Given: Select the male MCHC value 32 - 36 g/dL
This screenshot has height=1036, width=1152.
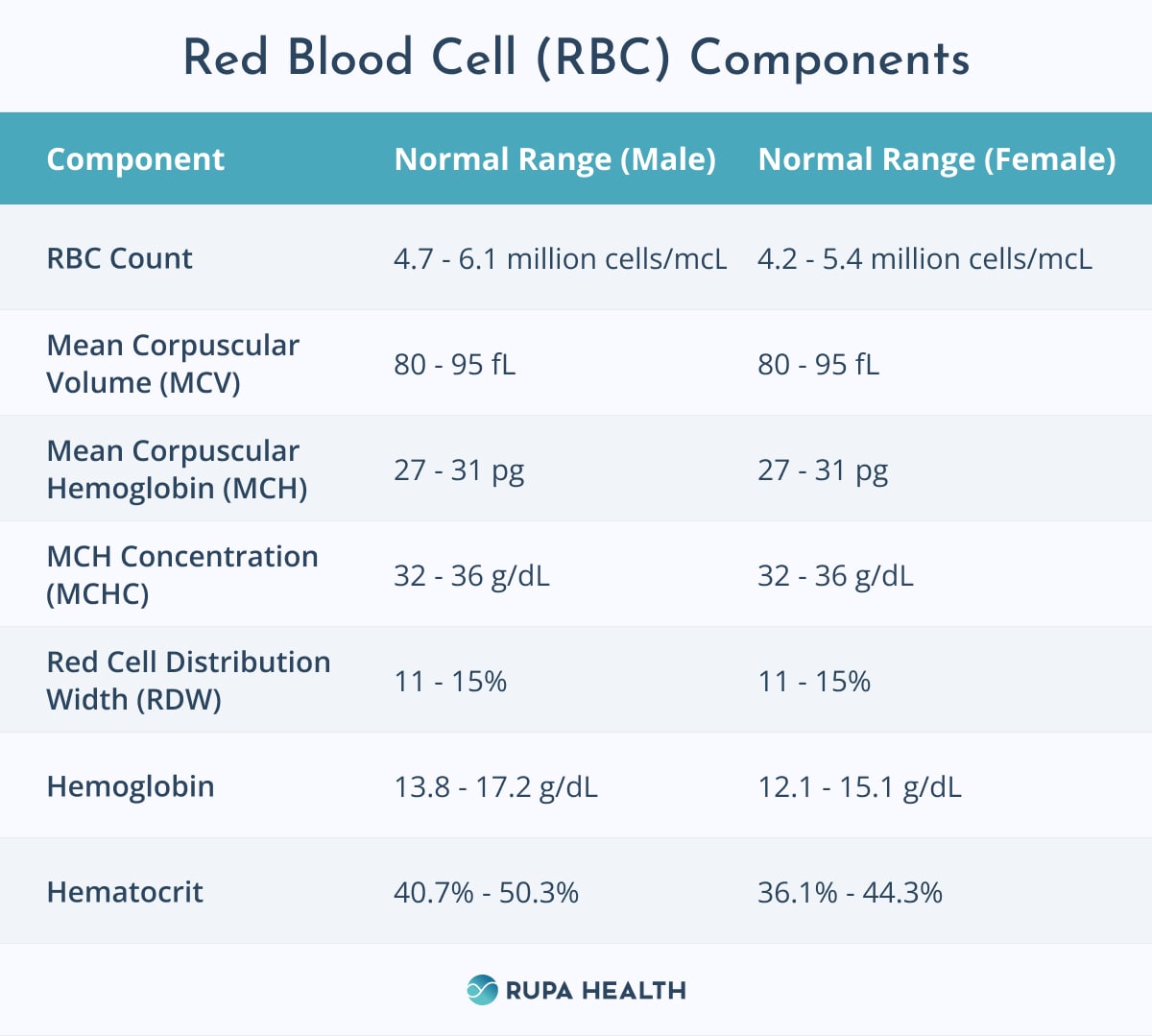Looking at the screenshot, I should click(471, 576).
